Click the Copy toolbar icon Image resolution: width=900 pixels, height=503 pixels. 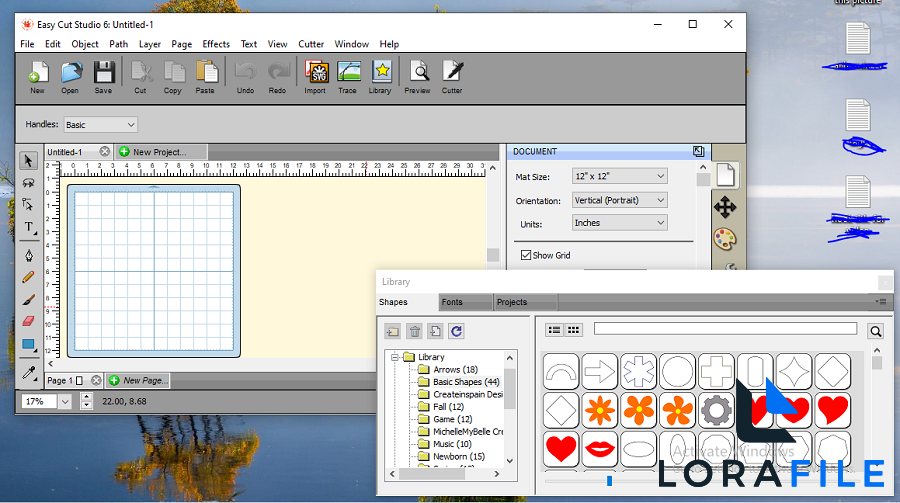tap(173, 78)
